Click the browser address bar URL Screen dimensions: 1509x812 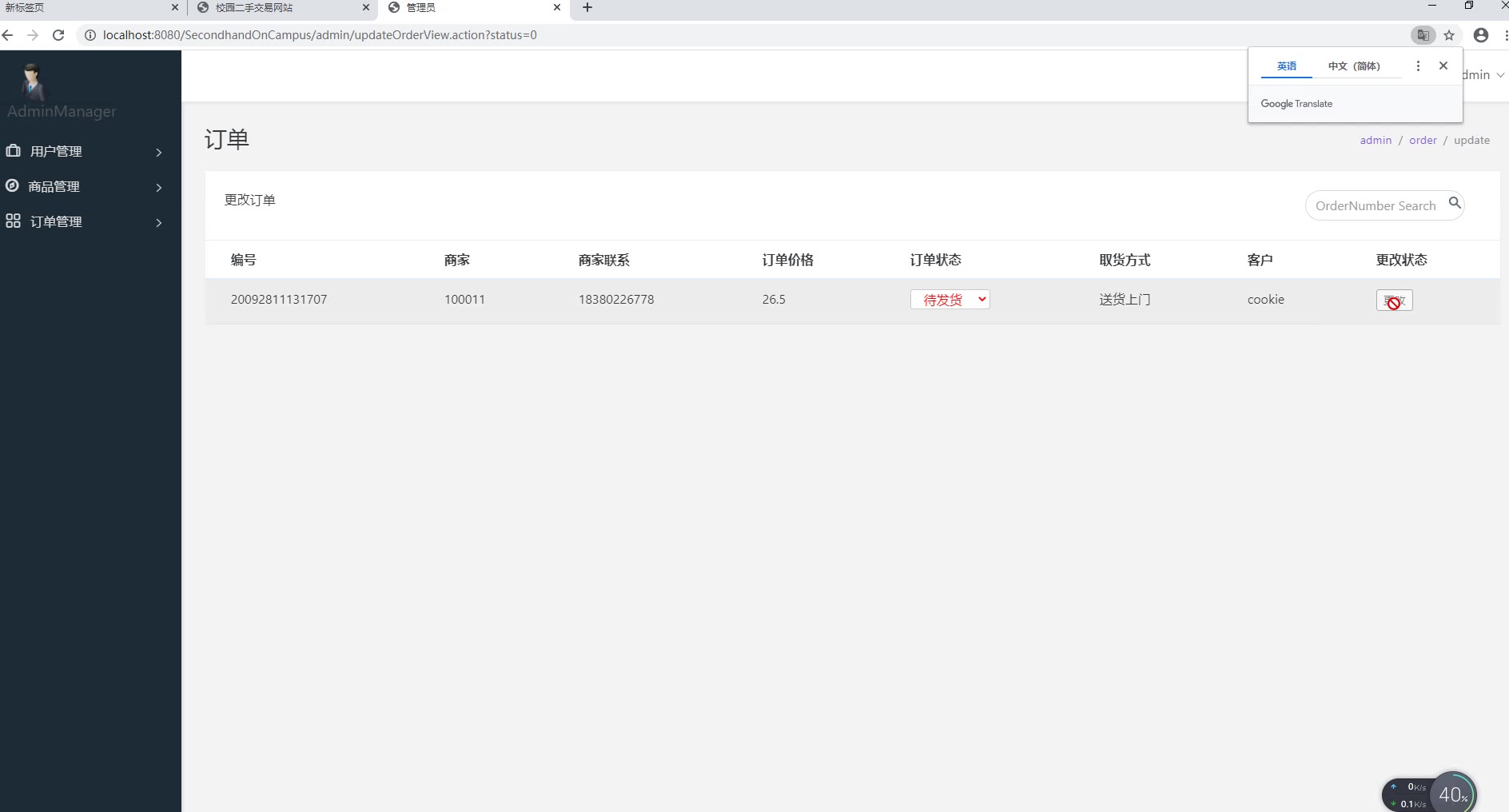pos(320,35)
